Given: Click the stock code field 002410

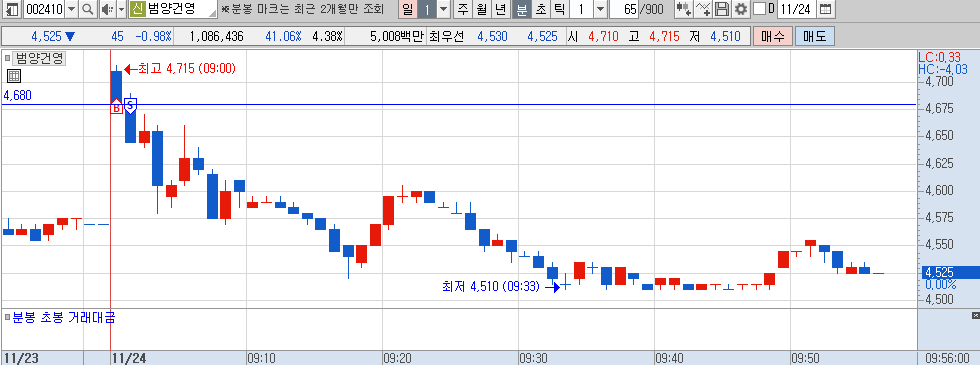Looking at the screenshot, I should click(43, 9).
